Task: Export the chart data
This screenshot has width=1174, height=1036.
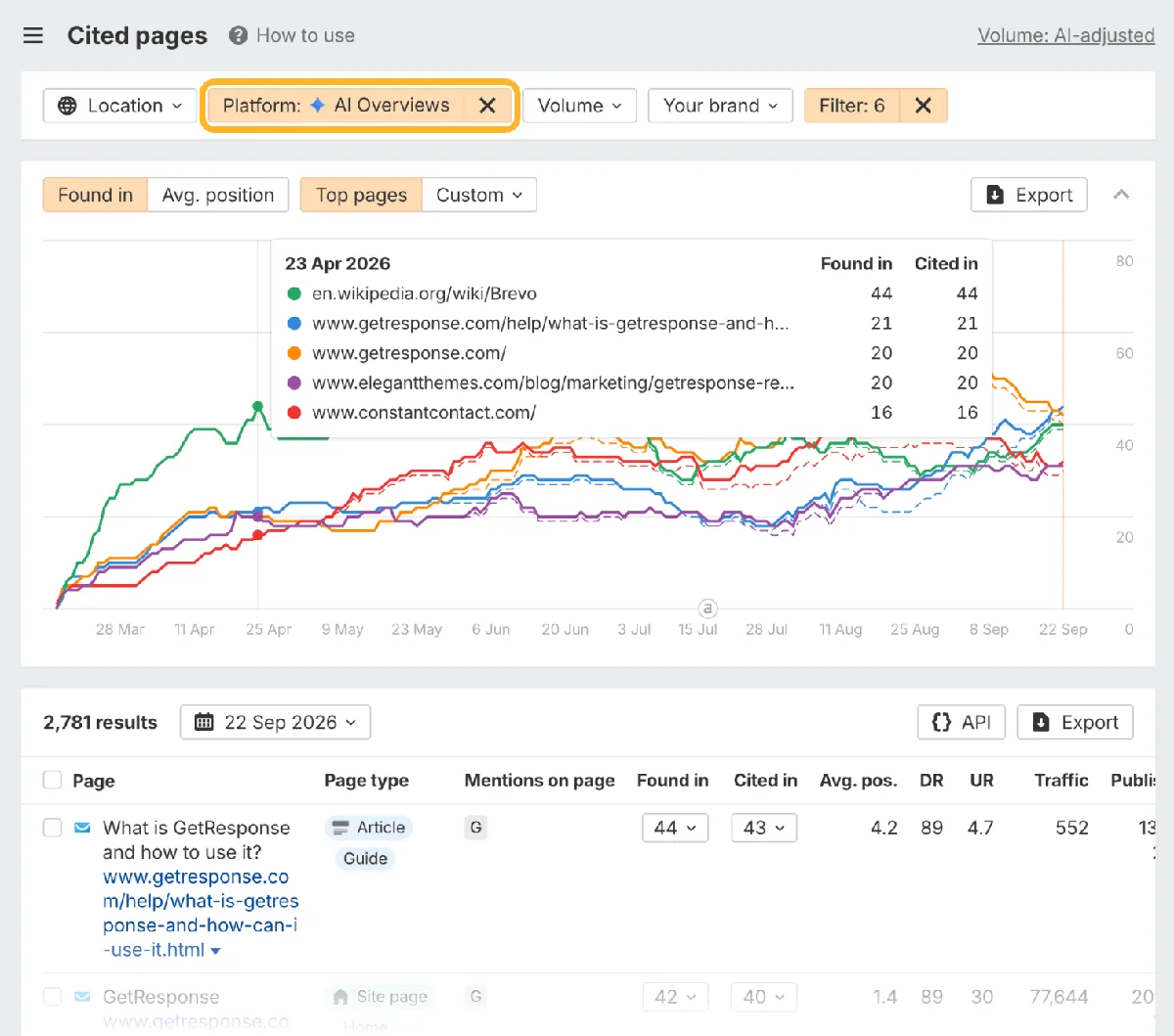Action: pos(1029,195)
